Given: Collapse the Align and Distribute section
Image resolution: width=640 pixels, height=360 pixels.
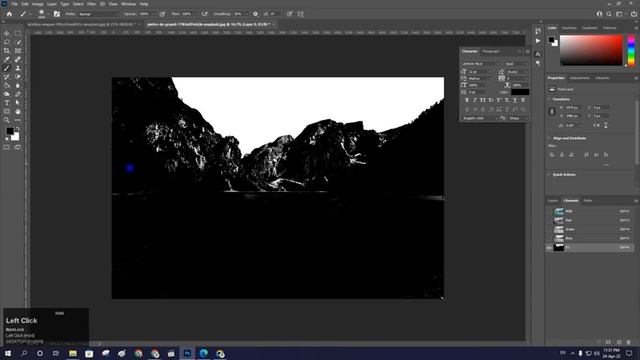Looking at the screenshot, I should (549, 138).
